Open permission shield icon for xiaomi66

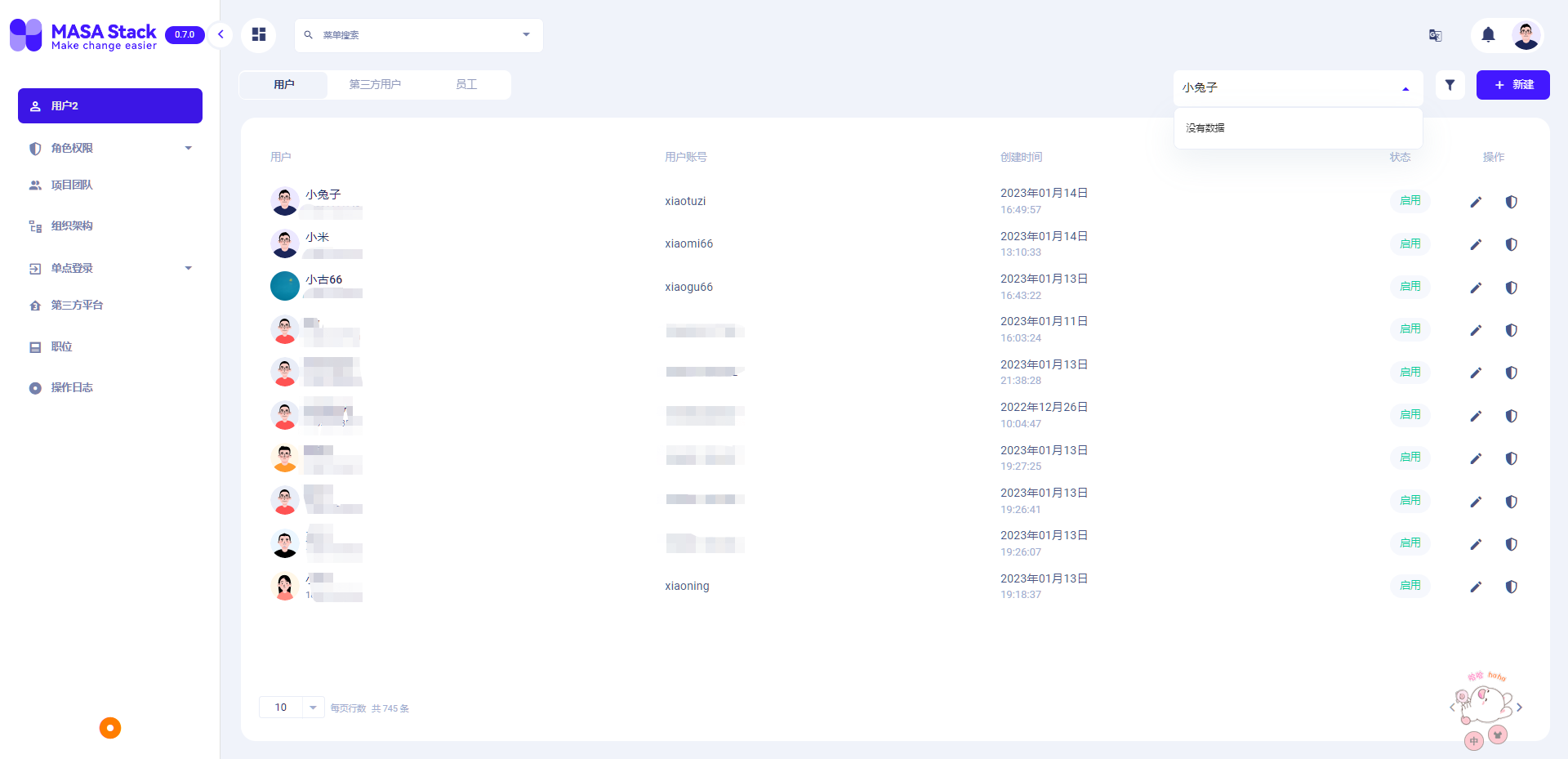pos(1512,244)
